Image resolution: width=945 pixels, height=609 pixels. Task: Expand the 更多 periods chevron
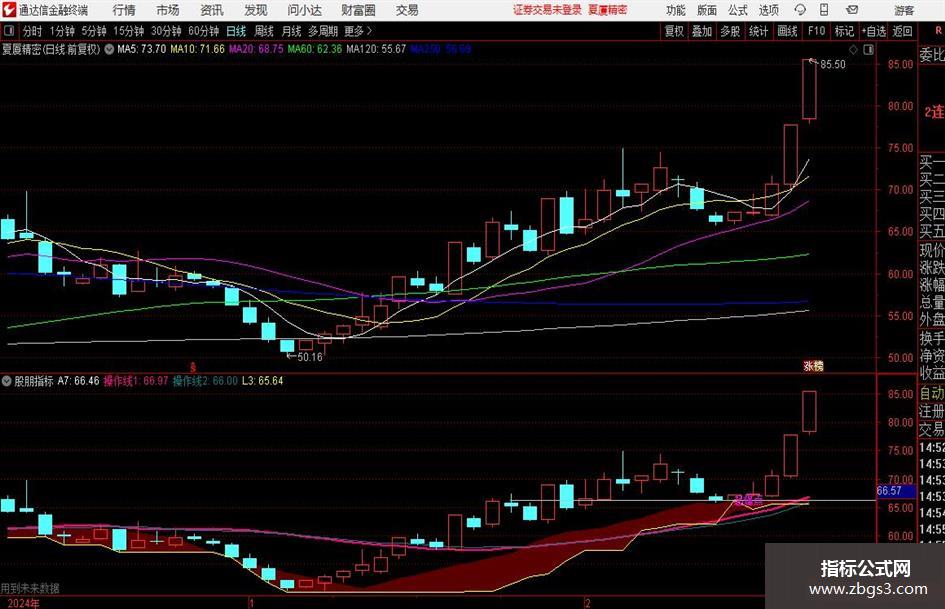[x=369, y=31]
